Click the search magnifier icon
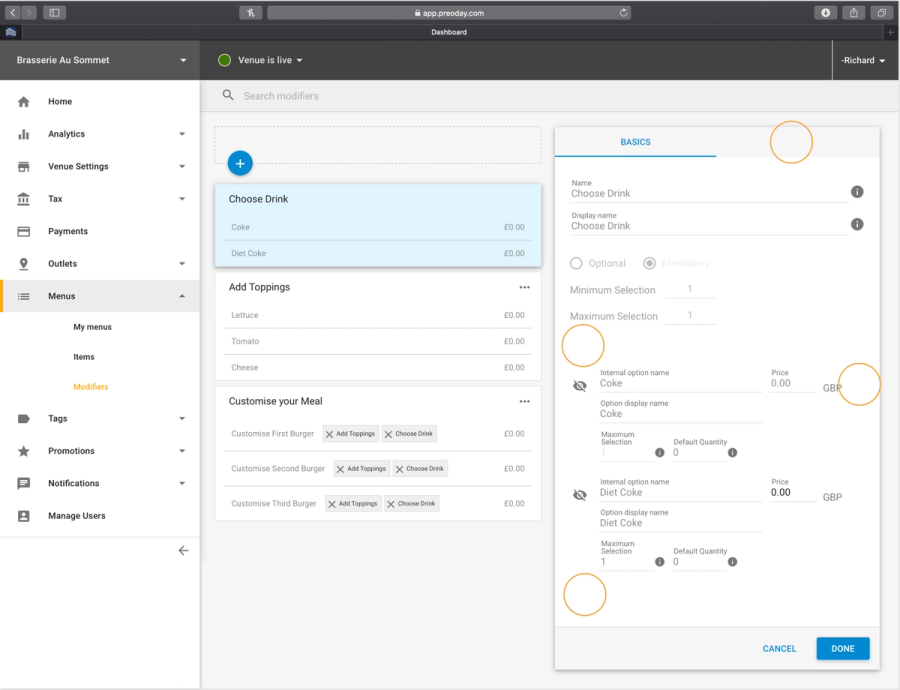The image size is (900, 690). click(228, 95)
